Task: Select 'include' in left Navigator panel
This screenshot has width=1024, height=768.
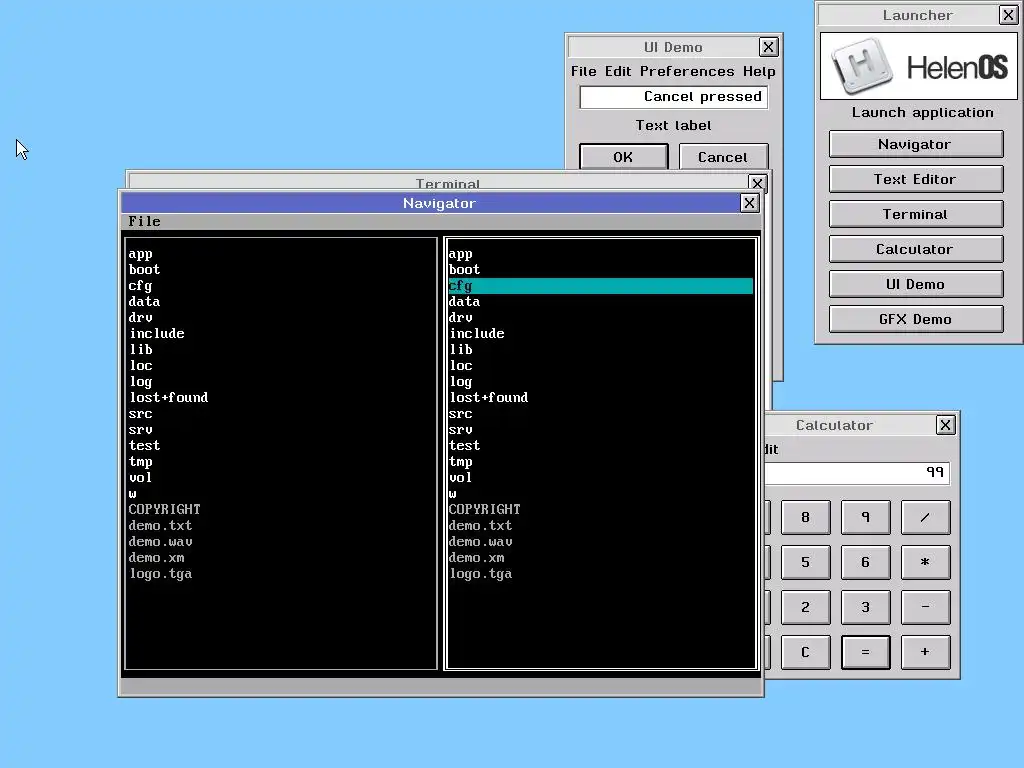Action: [281, 334]
